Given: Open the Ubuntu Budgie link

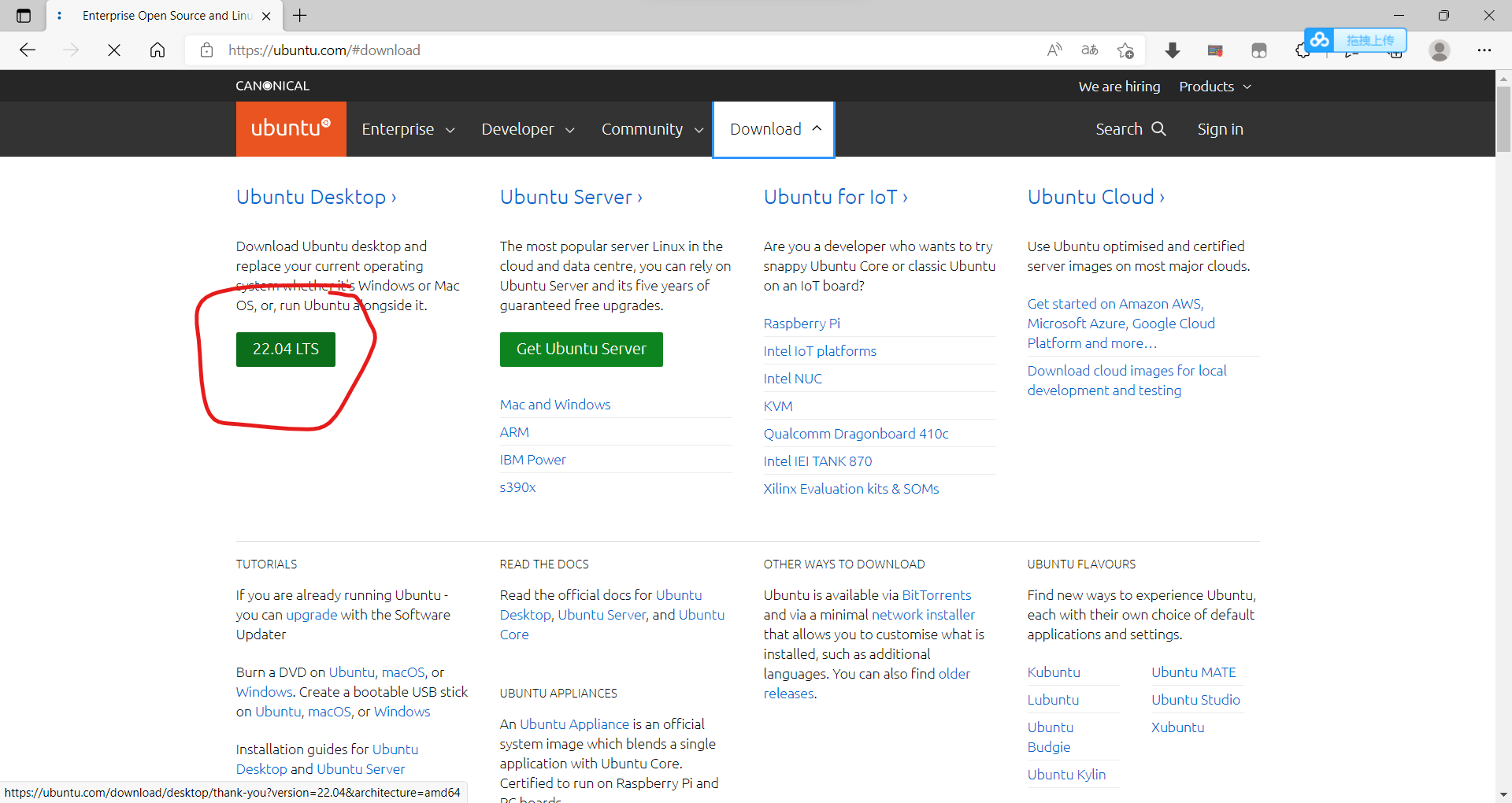Looking at the screenshot, I should click(x=1050, y=738).
